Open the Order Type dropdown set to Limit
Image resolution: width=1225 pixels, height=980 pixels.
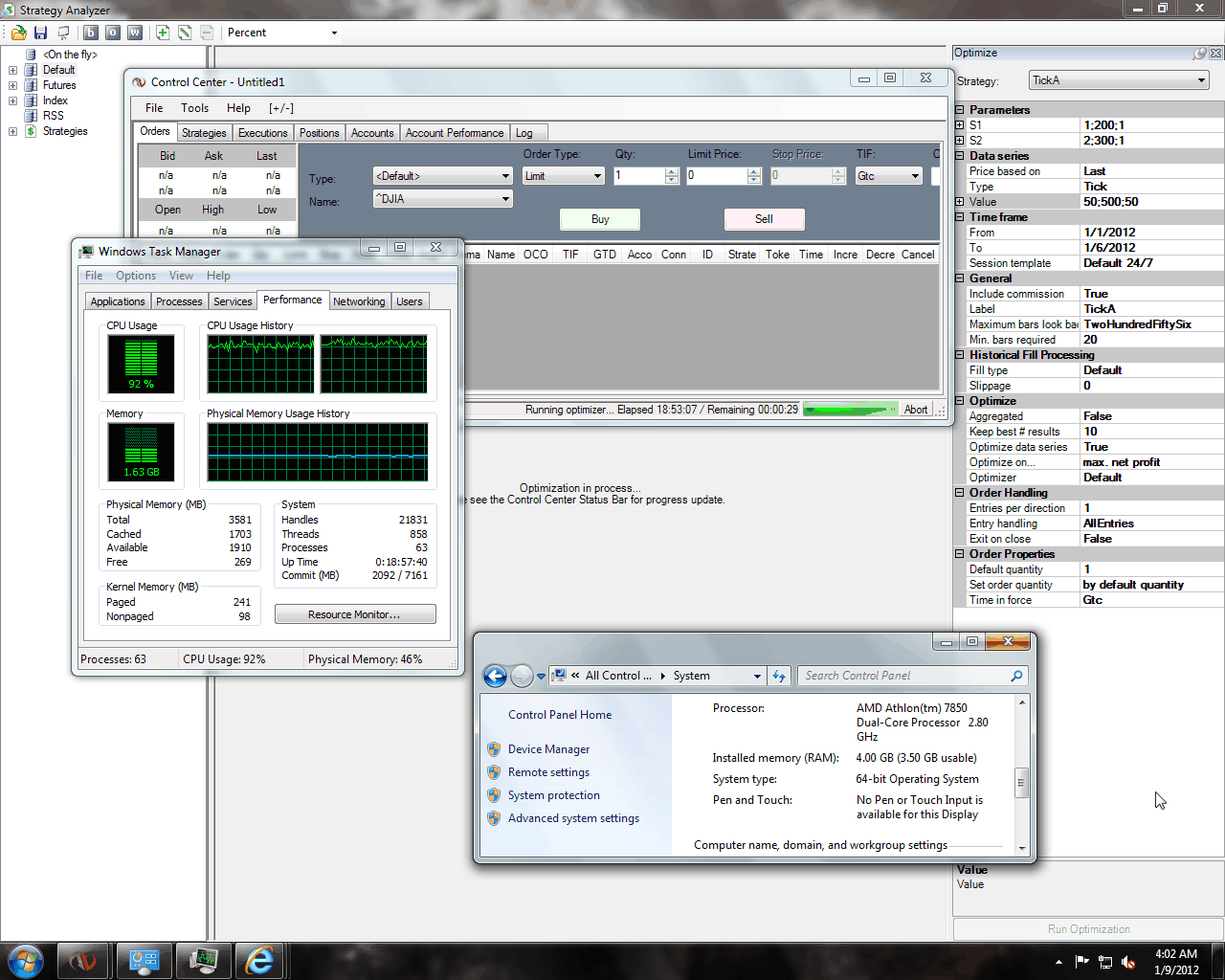tap(563, 176)
